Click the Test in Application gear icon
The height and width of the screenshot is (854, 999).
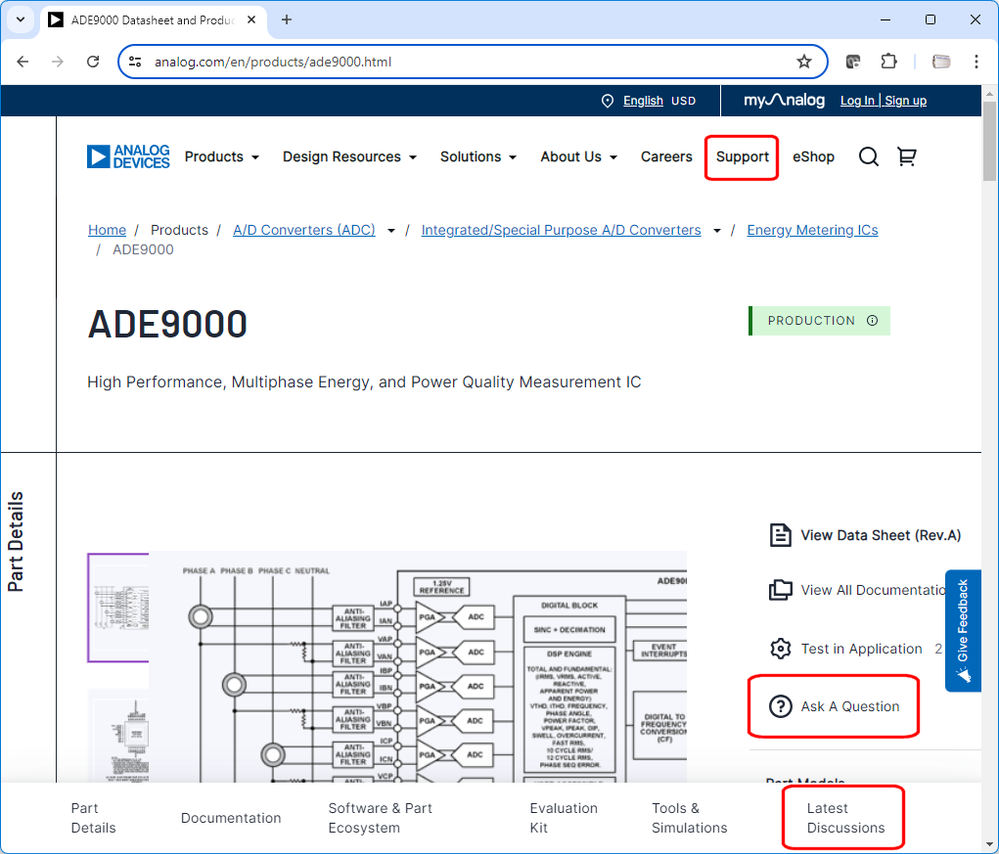(780, 649)
